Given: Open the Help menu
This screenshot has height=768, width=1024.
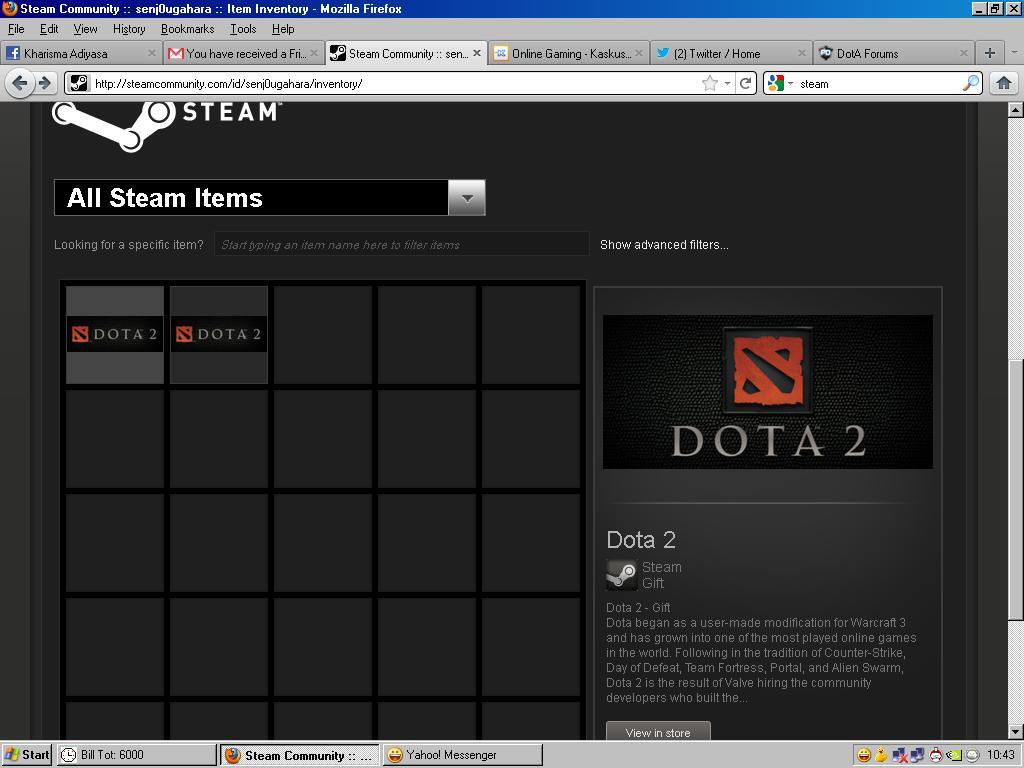Looking at the screenshot, I should pyautogui.click(x=283, y=29).
